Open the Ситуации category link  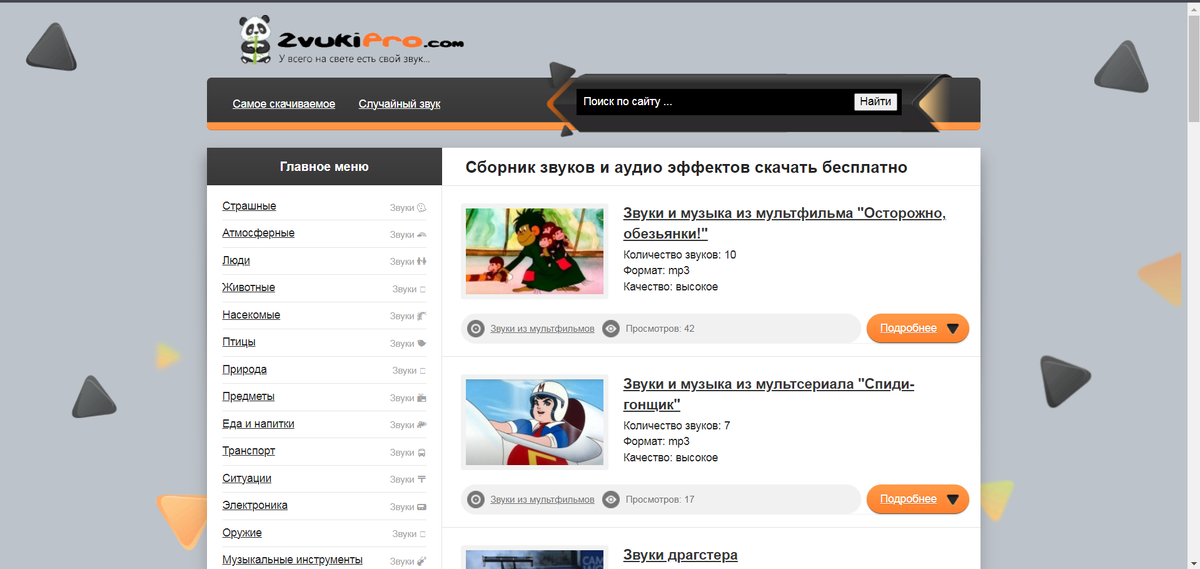pos(247,478)
